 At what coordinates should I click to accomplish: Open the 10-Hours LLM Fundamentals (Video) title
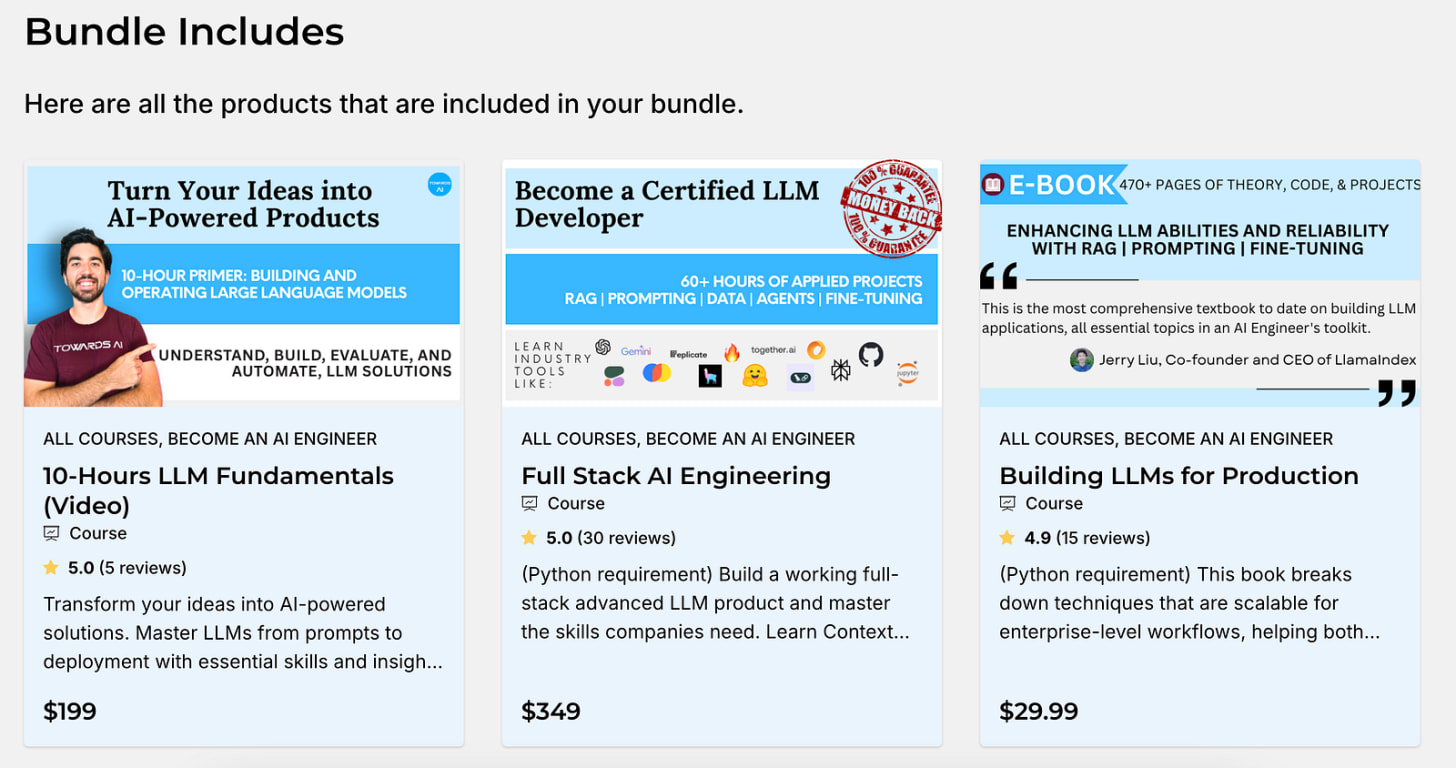(218, 490)
